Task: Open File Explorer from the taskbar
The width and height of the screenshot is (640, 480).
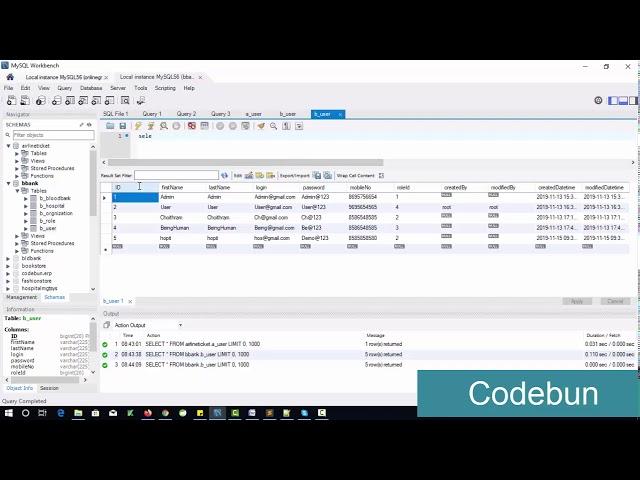Action: (x=78, y=413)
